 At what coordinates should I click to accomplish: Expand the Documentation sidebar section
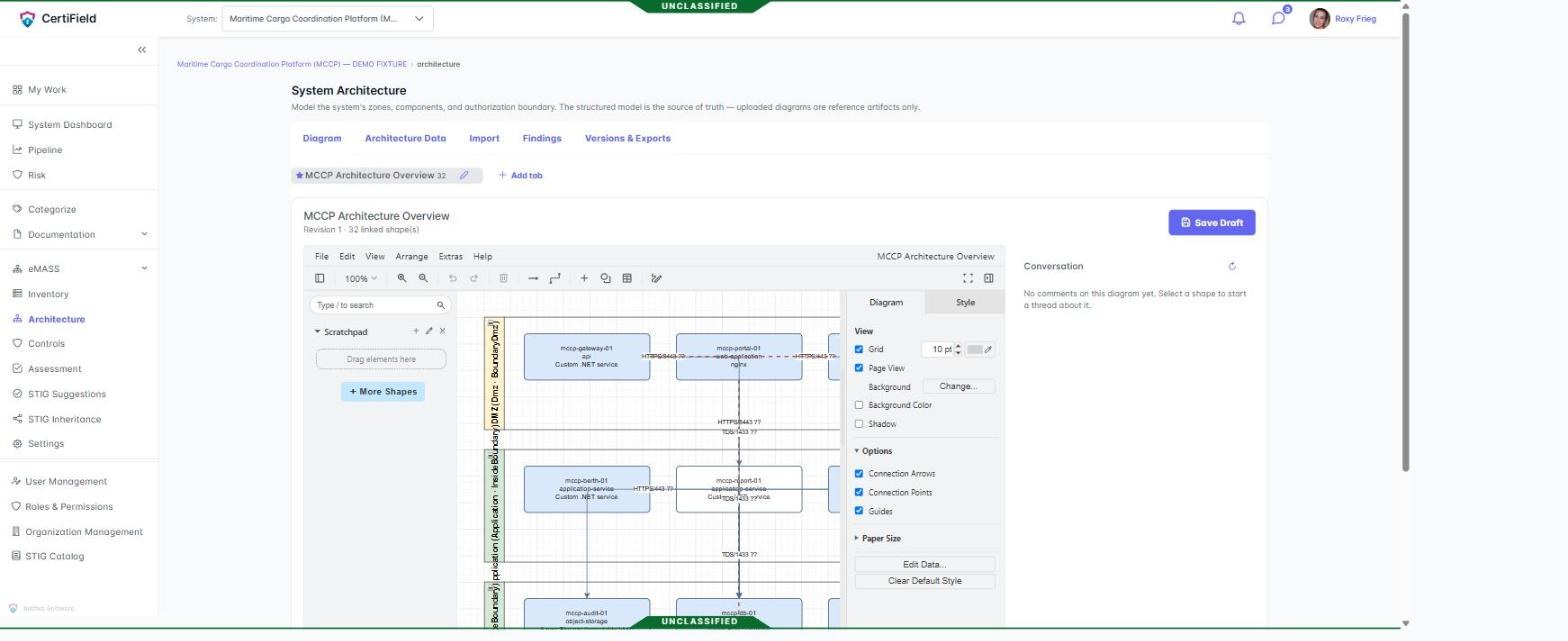[144, 234]
